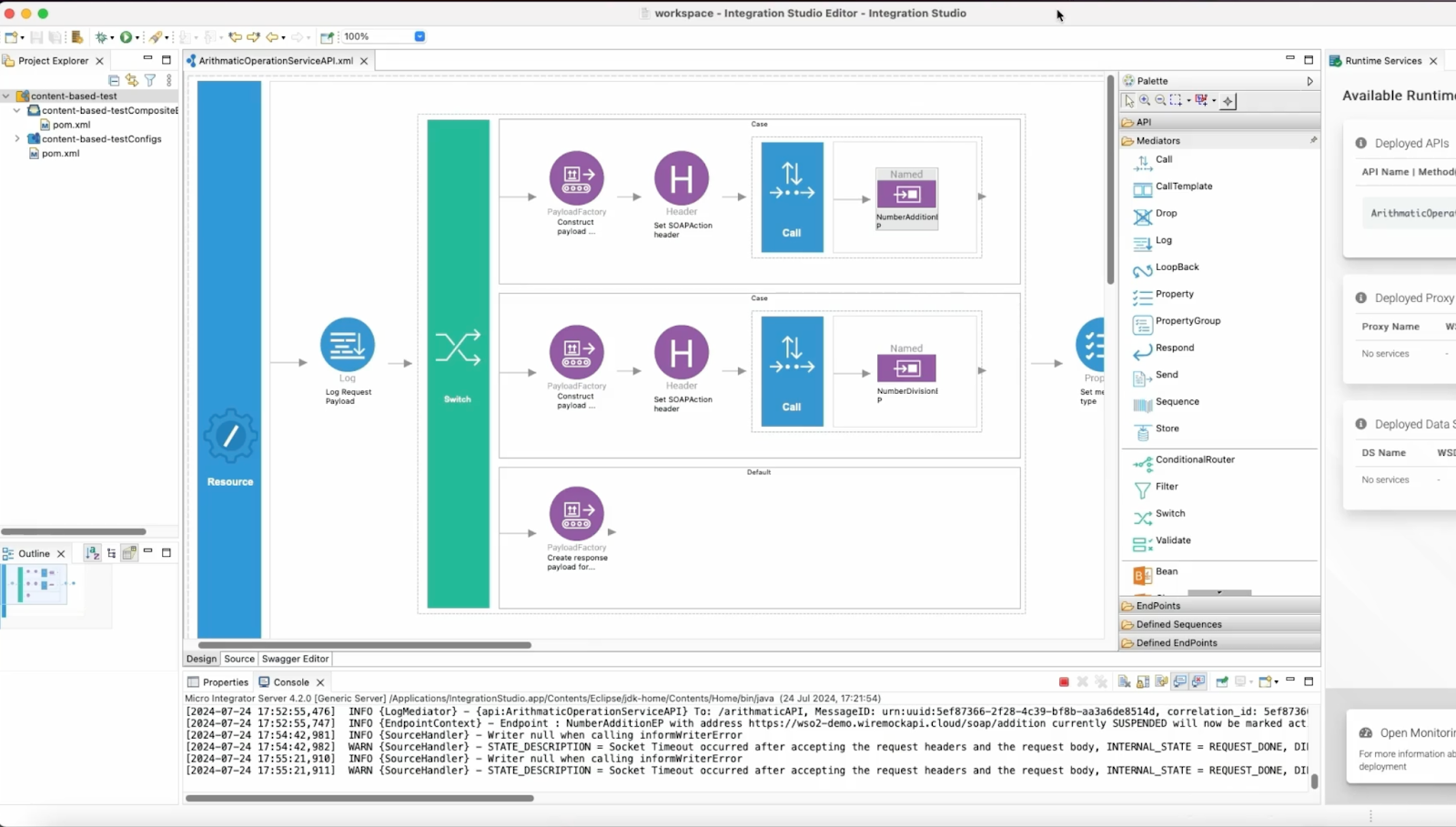
Task: Select NumberAdditionEP named endpoint
Action: (x=906, y=194)
